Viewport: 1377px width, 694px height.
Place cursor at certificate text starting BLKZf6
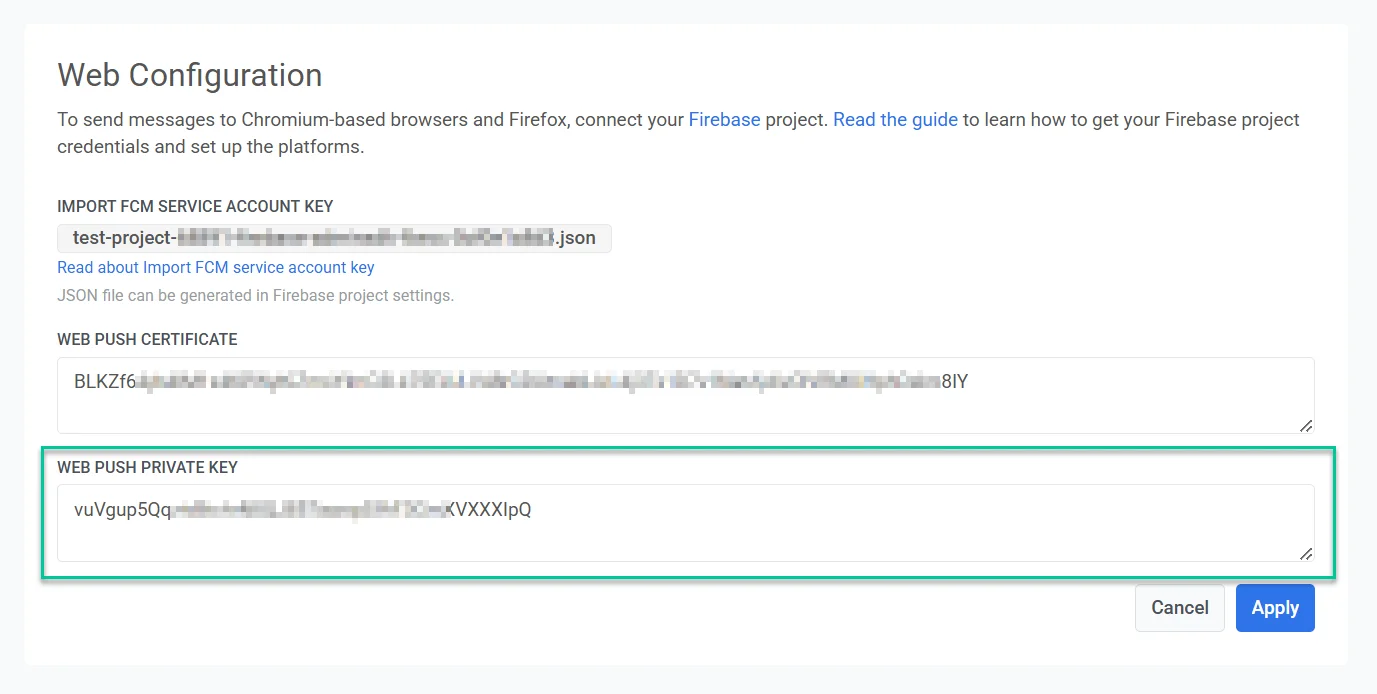104,381
